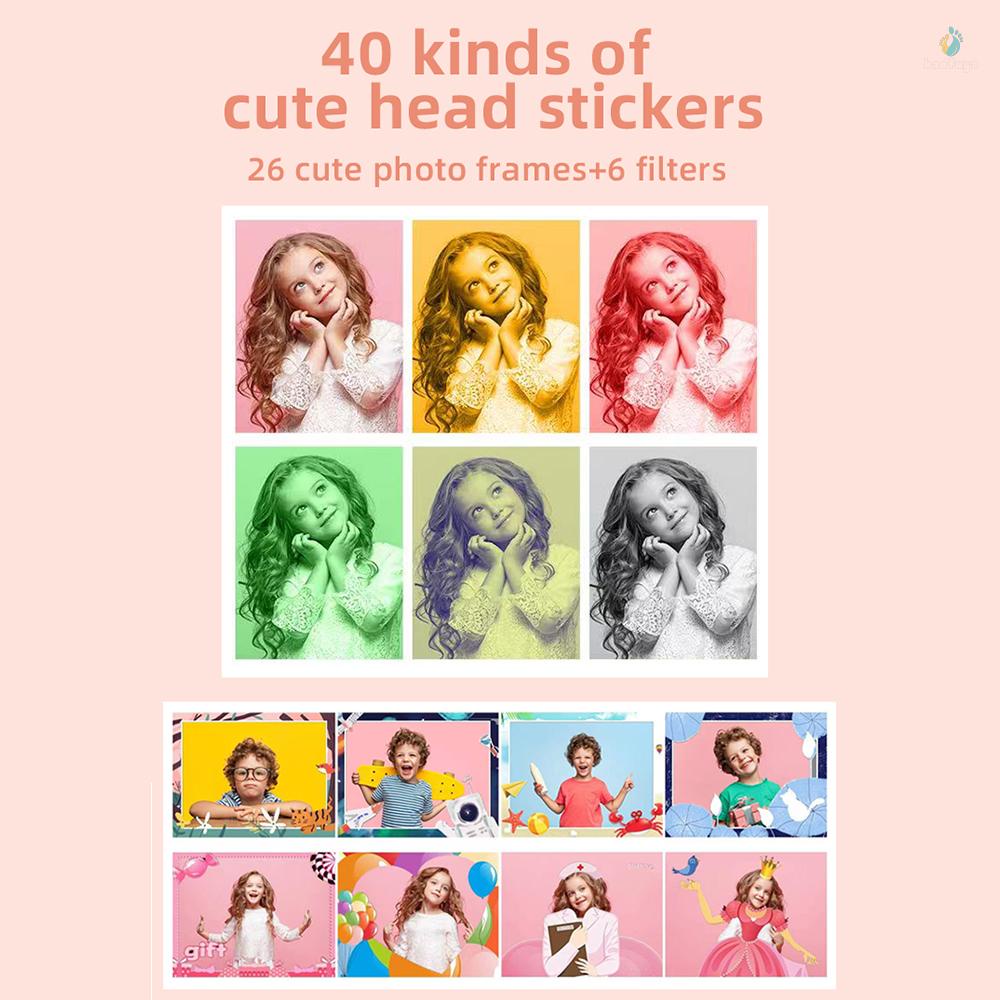Choose the purple-yellow filter portrait
Viewport: 1000px width, 1000px height.
496,553
